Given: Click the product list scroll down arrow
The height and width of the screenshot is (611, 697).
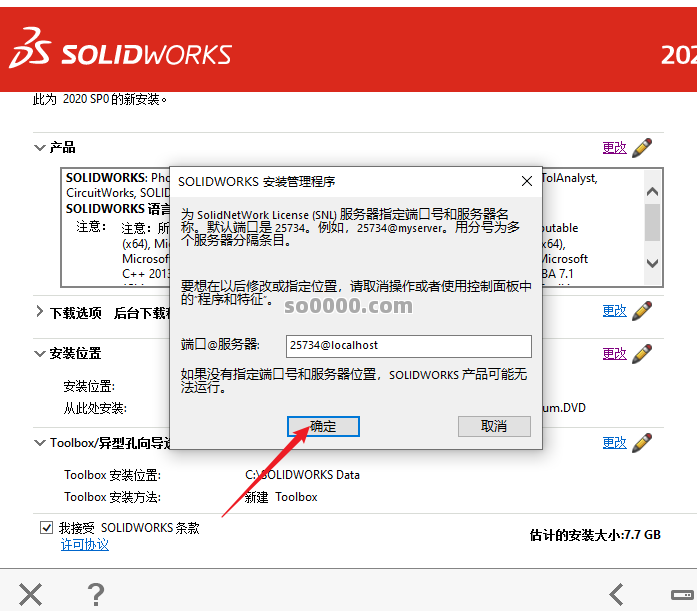Looking at the screenshot, I should pyautogui.click(x=652, y=263).
